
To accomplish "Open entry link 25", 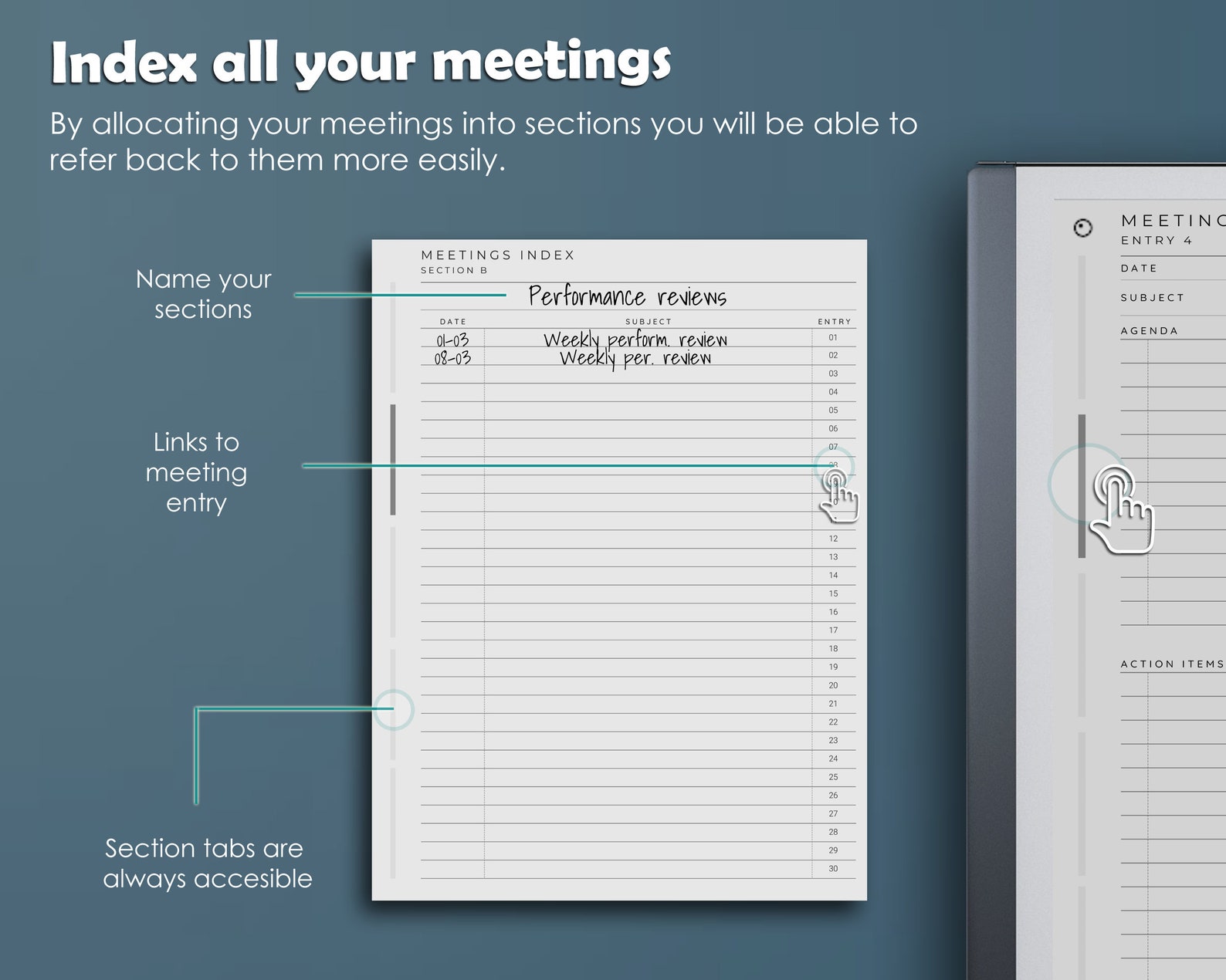I will (833, 777).
